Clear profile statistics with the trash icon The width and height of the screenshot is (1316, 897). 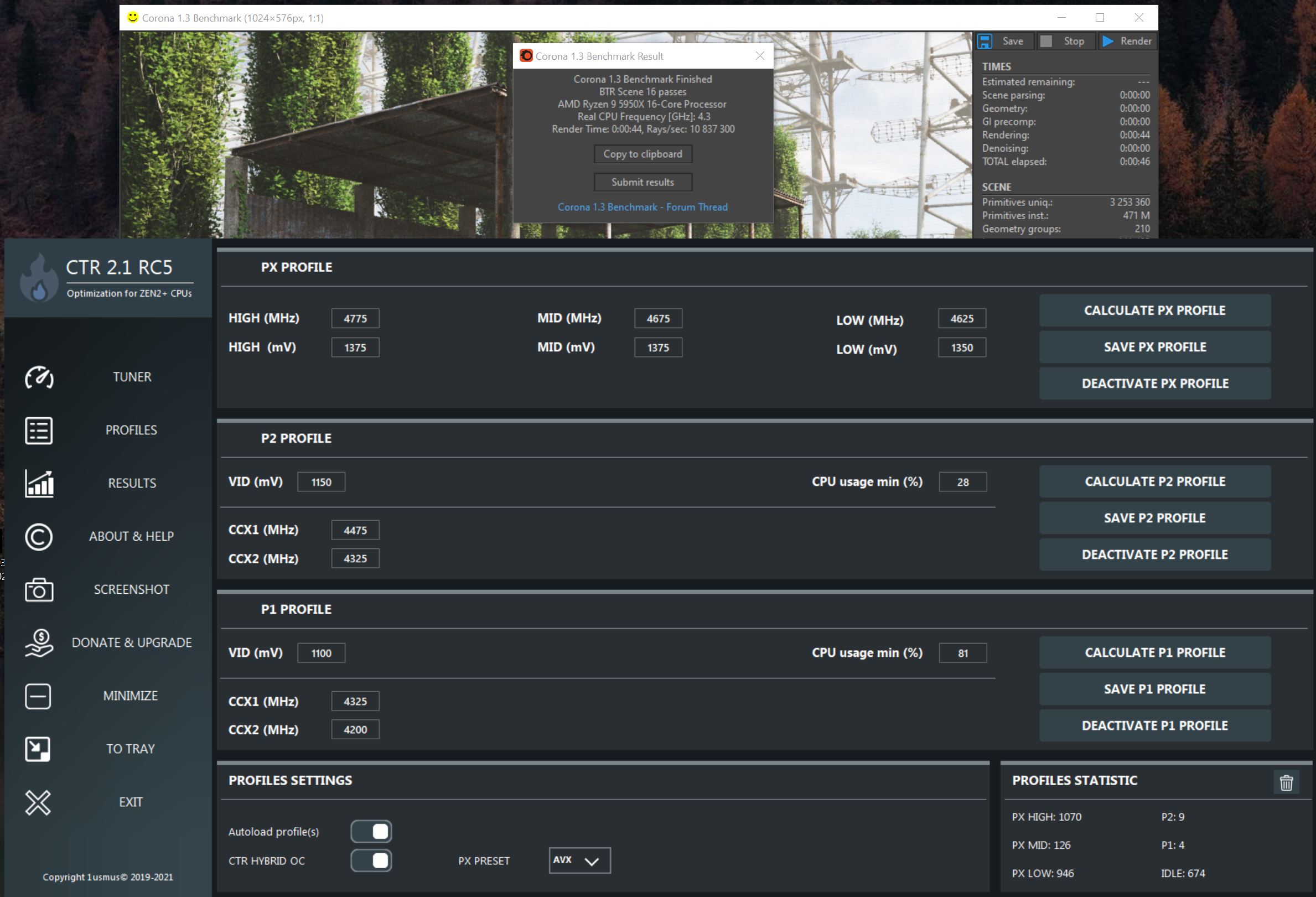(1286, 782)
